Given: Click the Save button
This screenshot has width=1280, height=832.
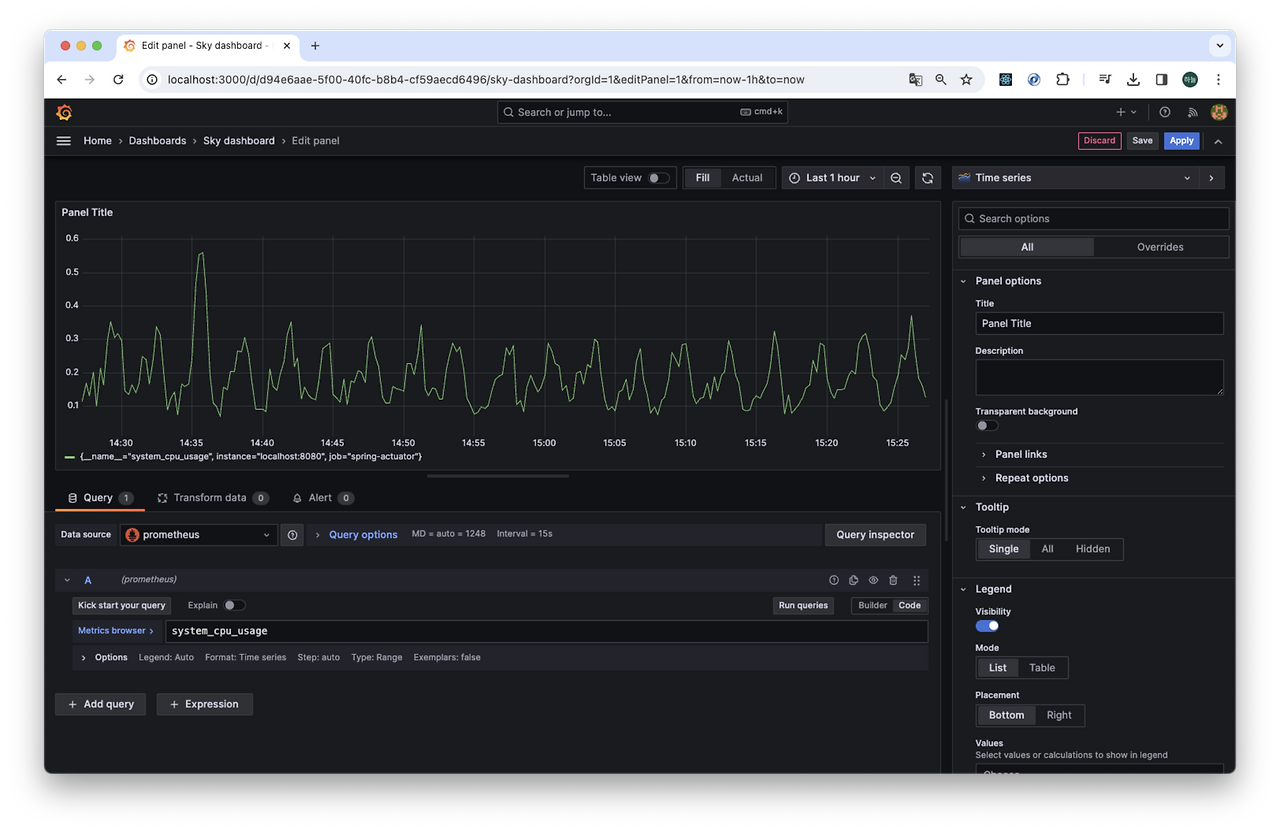Looking at the screenshot, I should tap(1142, 141).
